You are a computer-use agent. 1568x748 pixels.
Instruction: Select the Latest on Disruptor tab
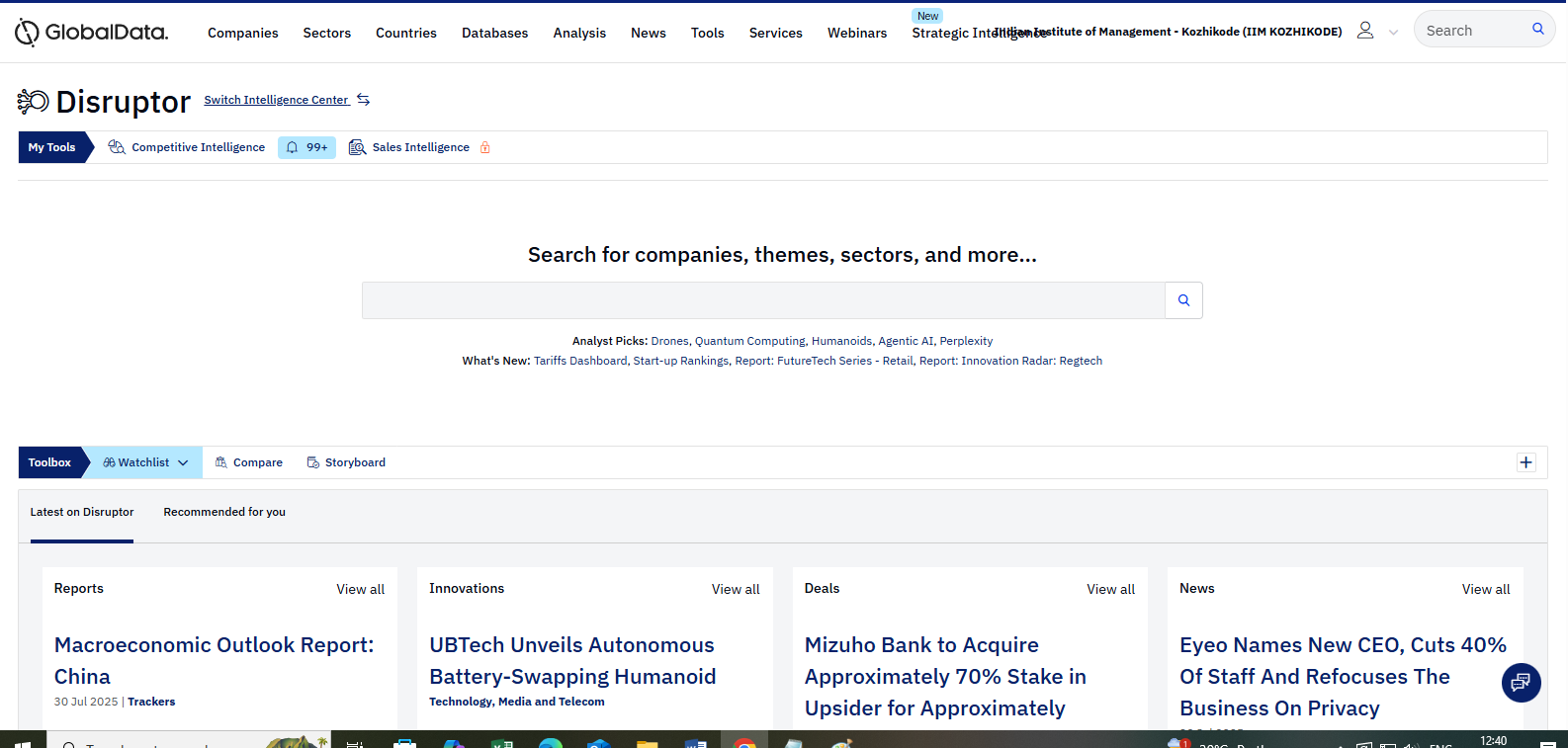pos(82,512)
